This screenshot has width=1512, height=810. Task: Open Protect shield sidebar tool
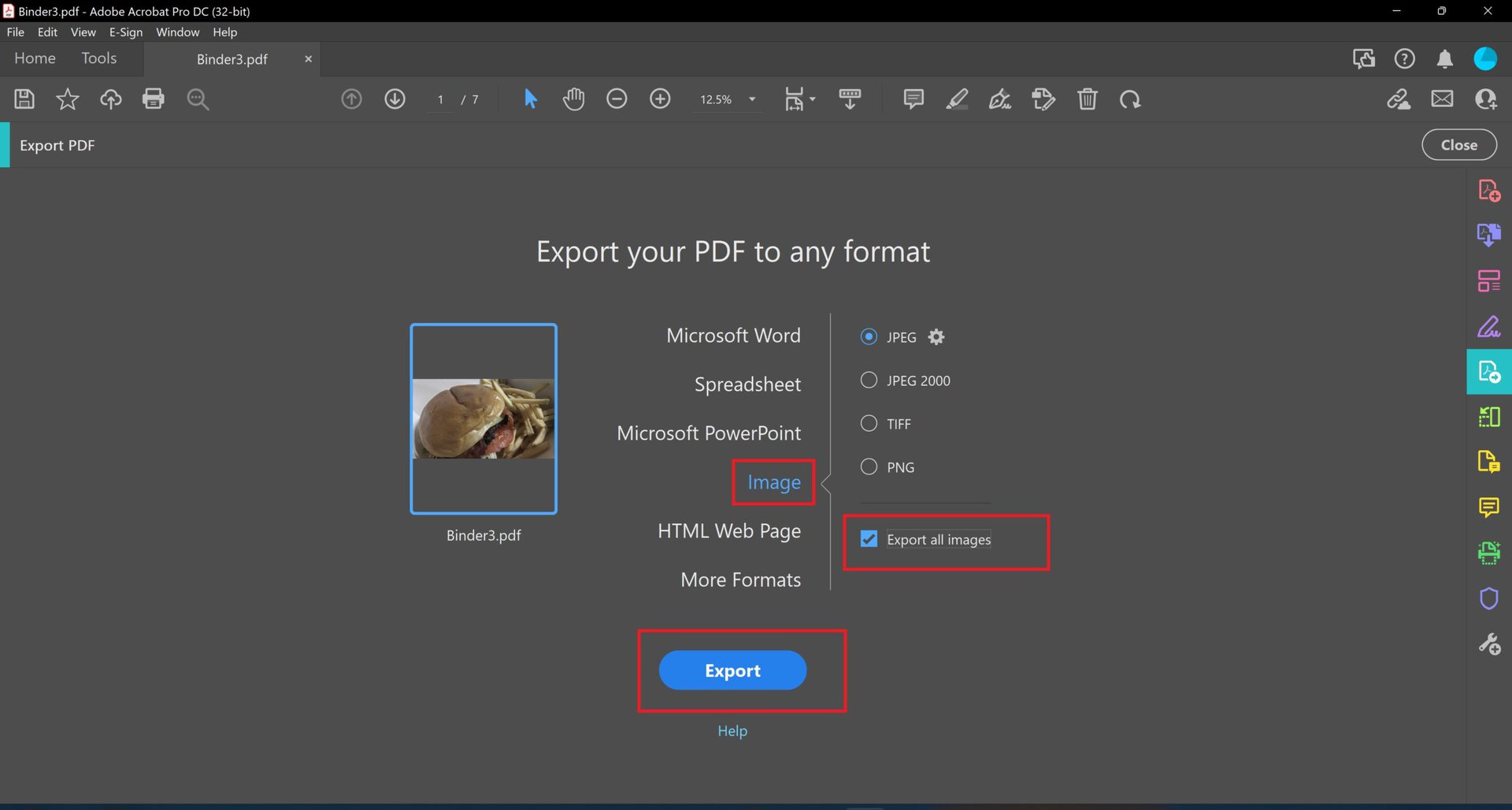[1489, 599]
